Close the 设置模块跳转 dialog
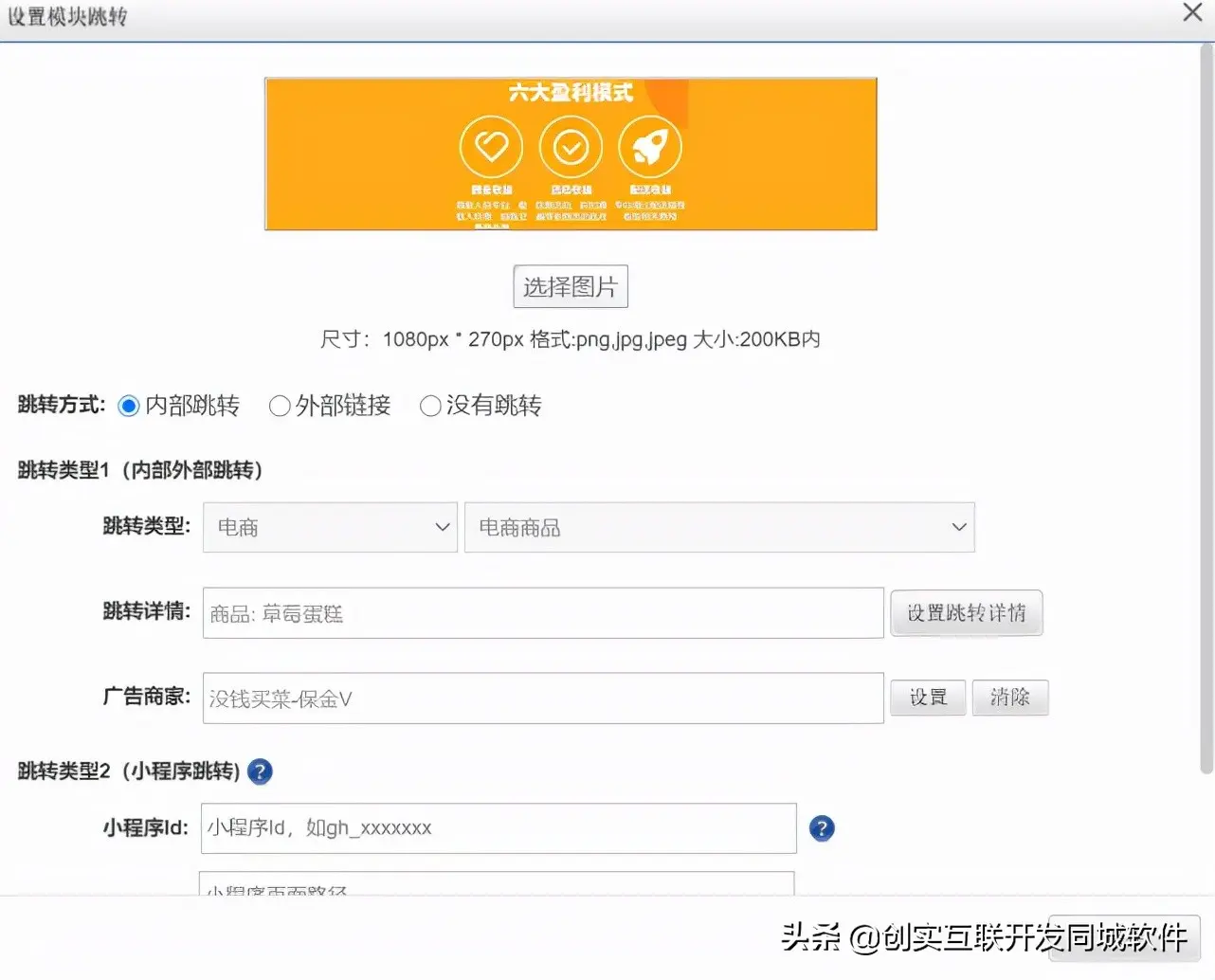1215x980 pixels. point(1192,13)
